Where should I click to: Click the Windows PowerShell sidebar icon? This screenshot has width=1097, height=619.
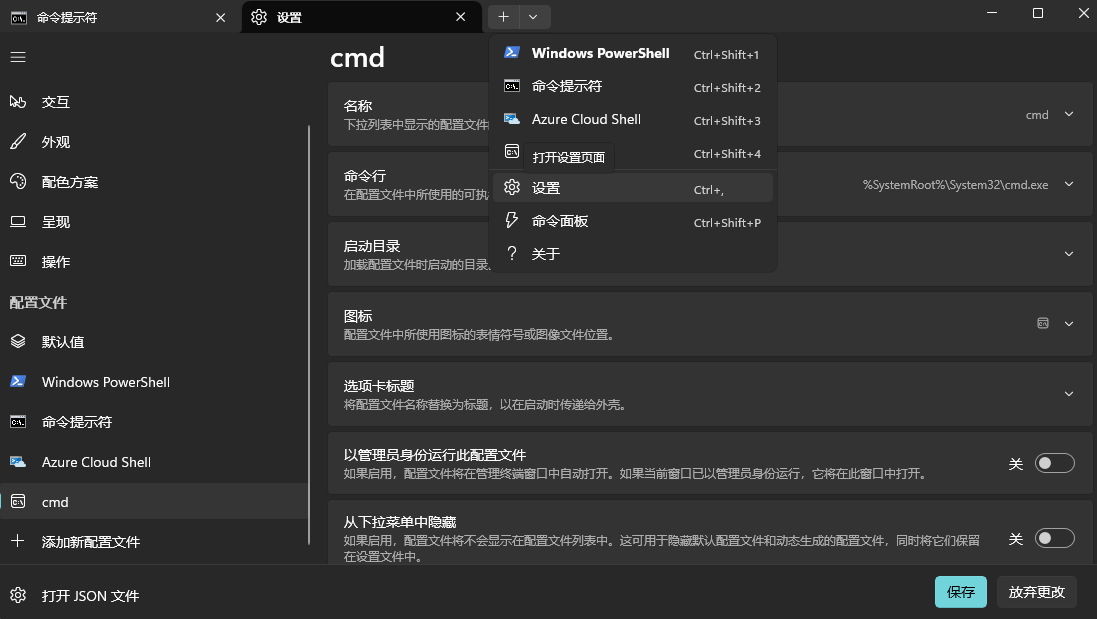click(x=18, y=381)
